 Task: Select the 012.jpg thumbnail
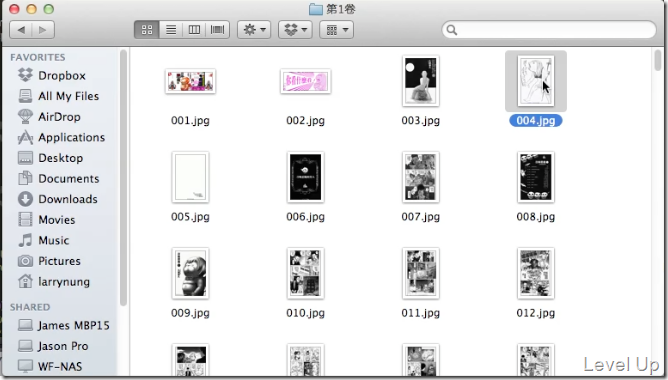click(x=536, y=273)
